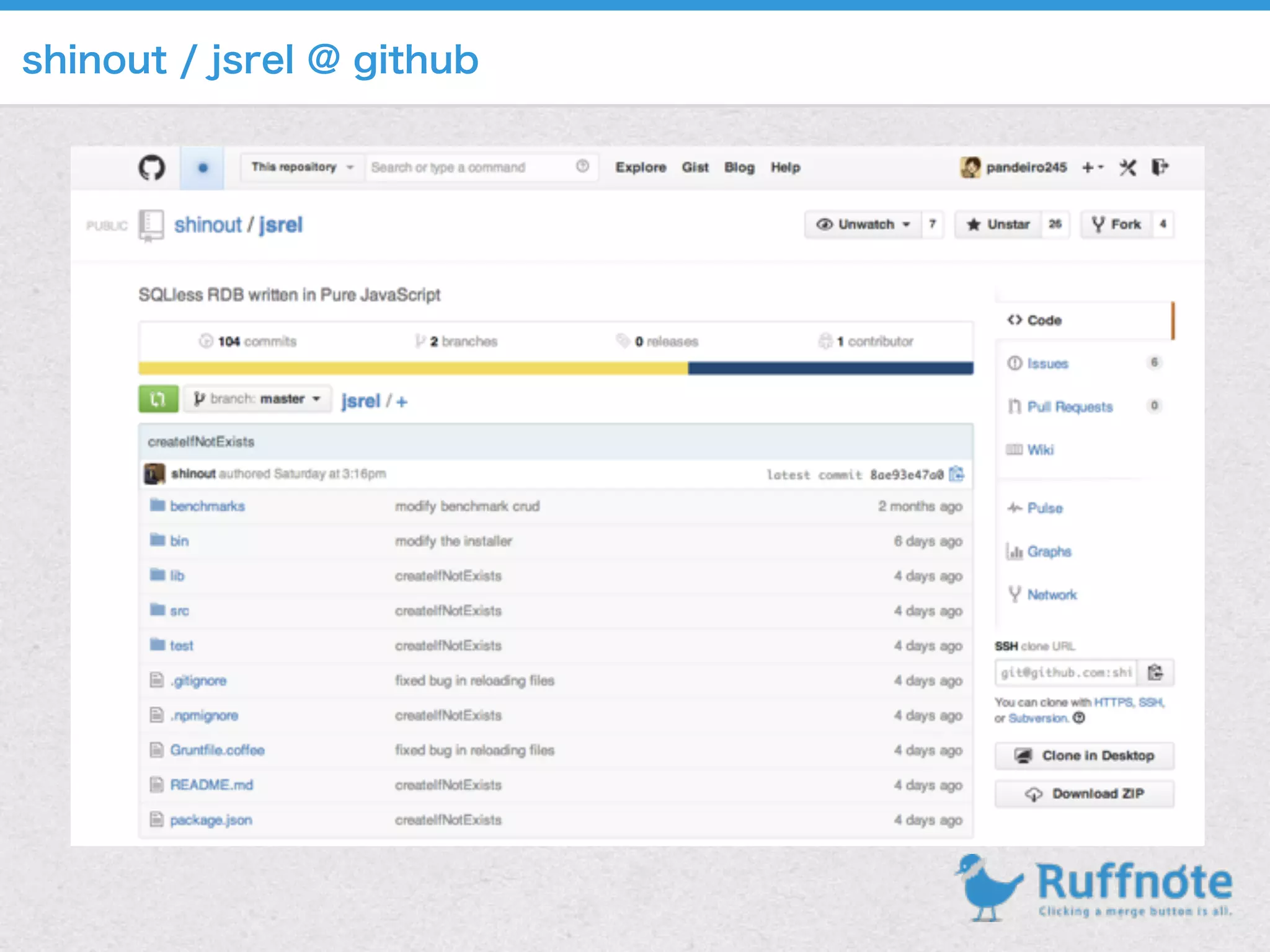
Task: Switch clone URL to HTTPS
Action: tap(1114, 702)
